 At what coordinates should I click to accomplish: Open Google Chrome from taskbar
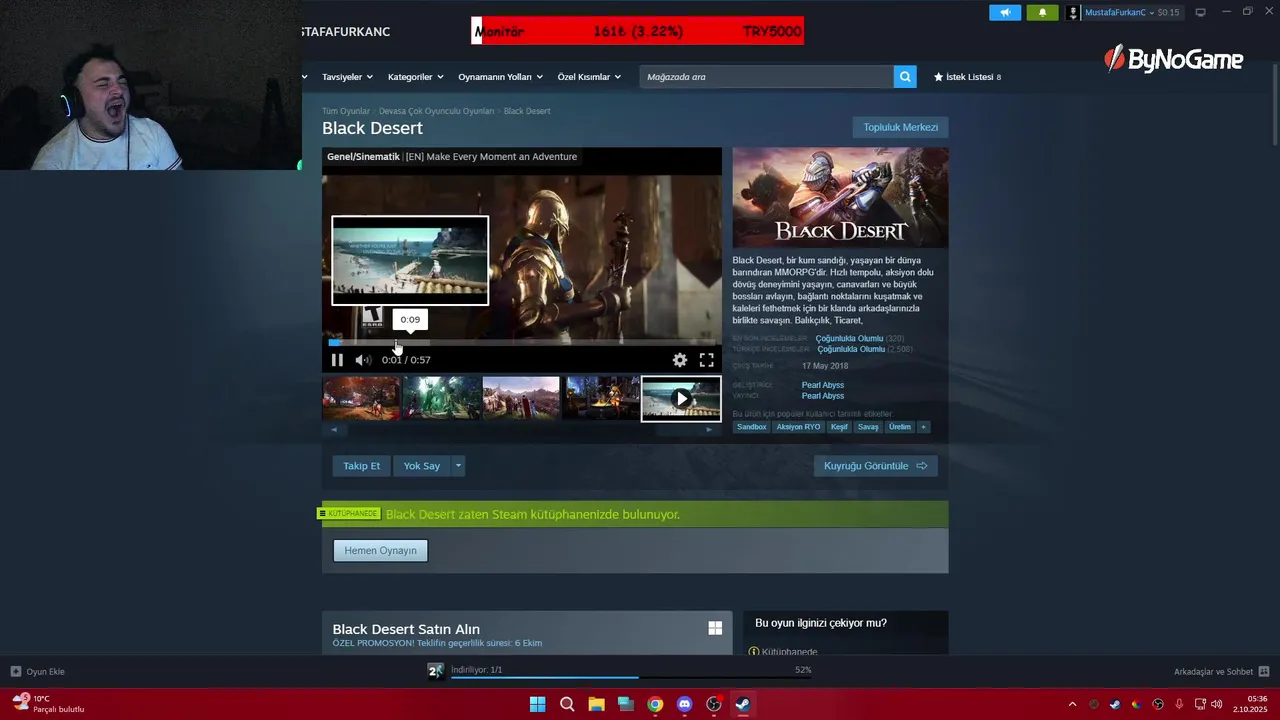(655, 704)
